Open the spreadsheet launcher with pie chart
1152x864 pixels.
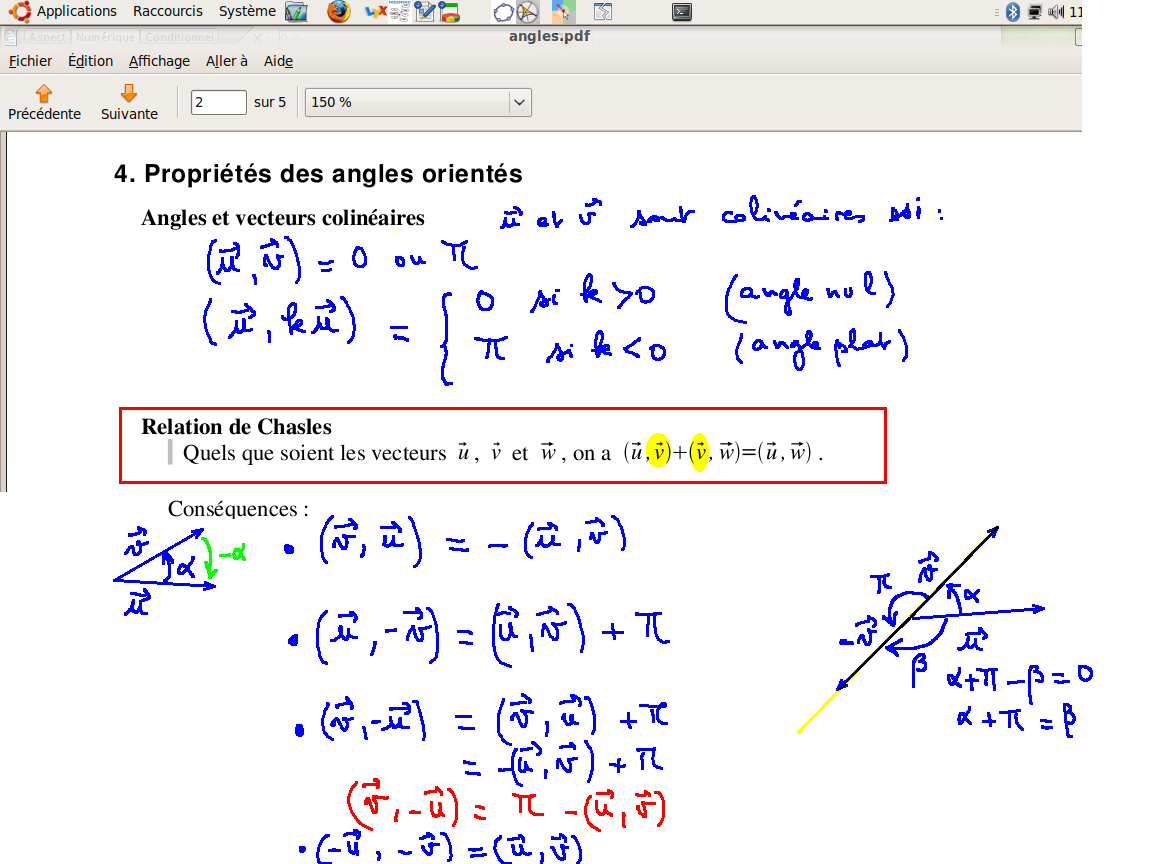click(449, 12)
